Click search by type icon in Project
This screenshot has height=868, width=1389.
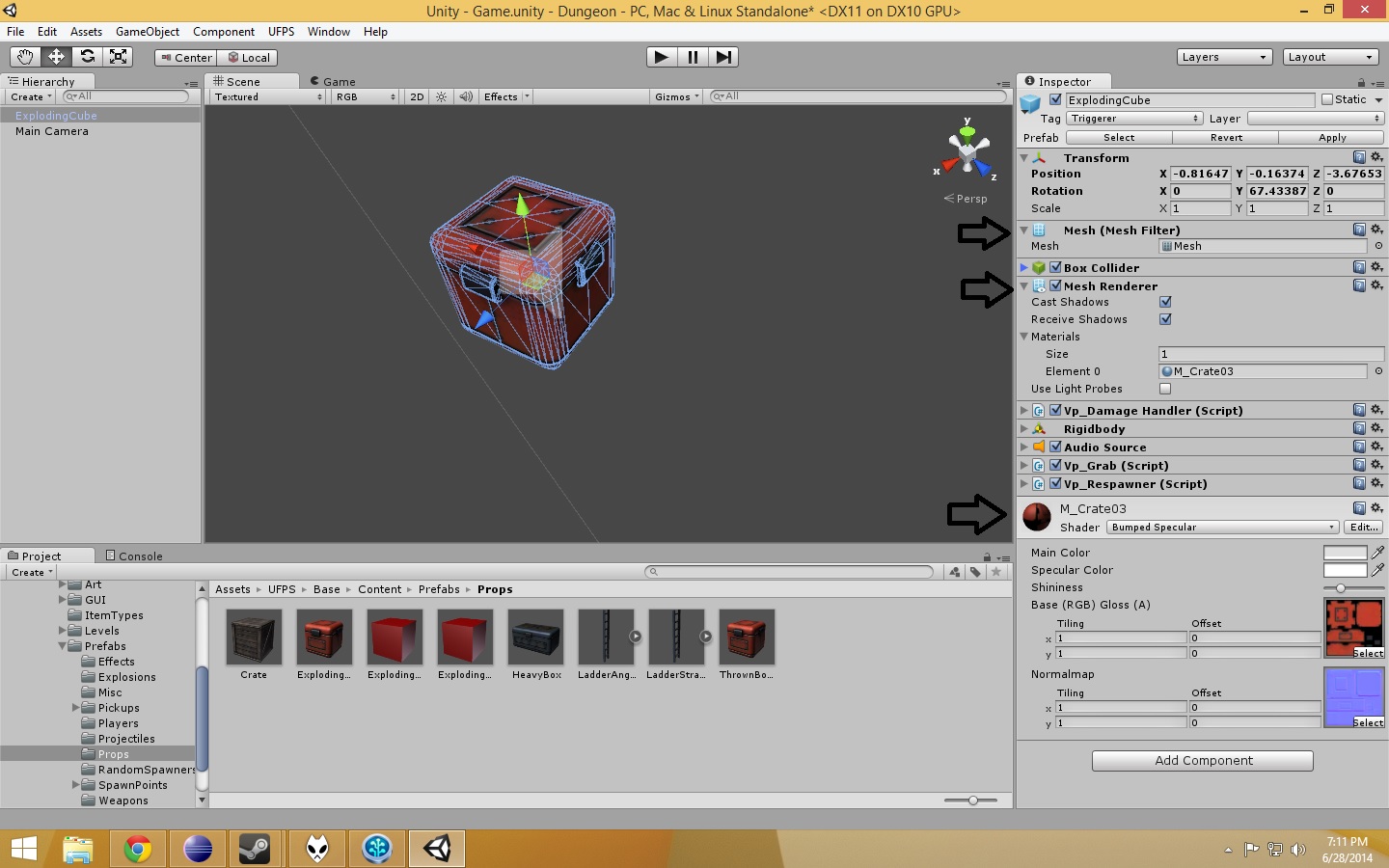tap(955, 572)
